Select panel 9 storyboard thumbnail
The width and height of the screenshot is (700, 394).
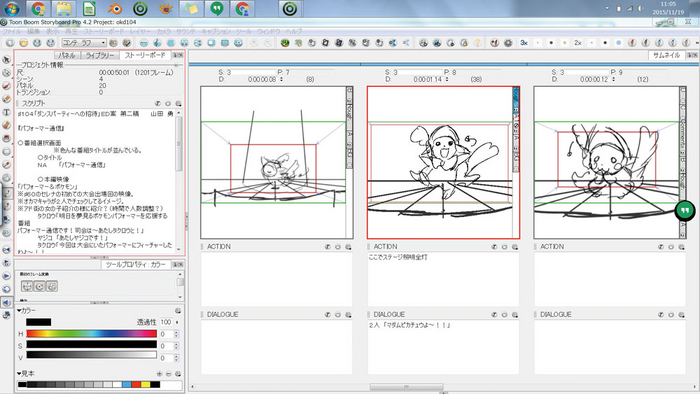click(610, 162)
